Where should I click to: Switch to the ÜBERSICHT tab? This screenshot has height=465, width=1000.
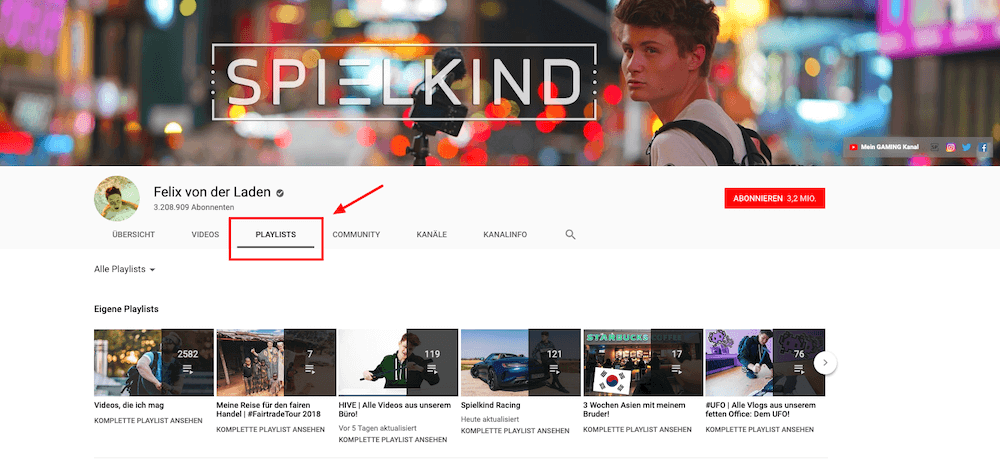click(x=133, y=235)
